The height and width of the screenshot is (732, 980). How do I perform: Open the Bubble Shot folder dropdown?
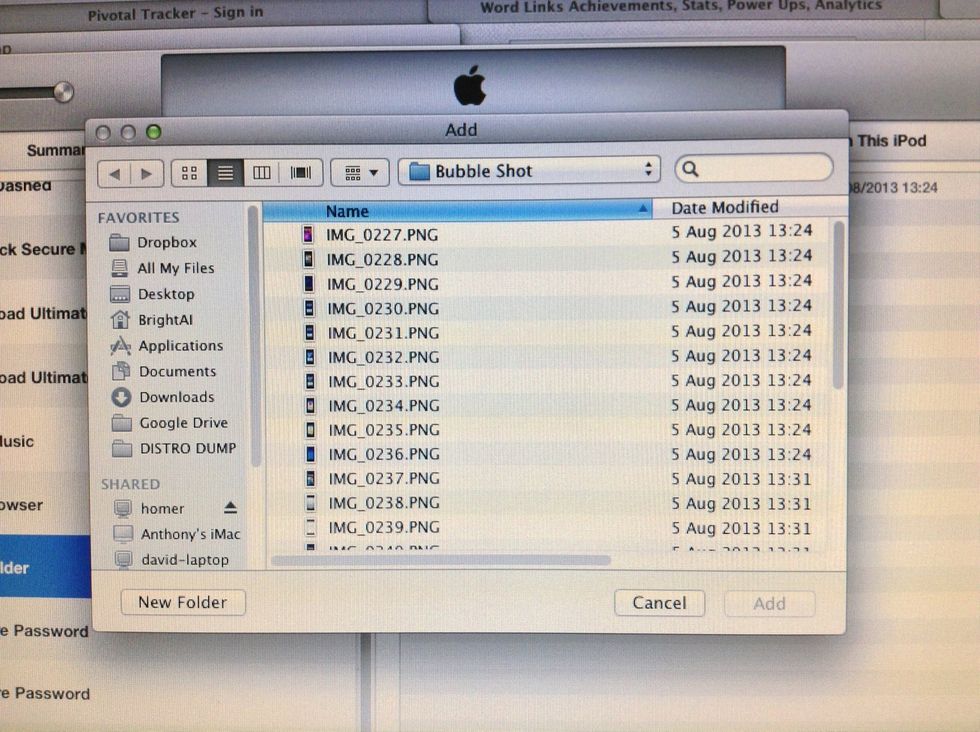pos(528,171)
